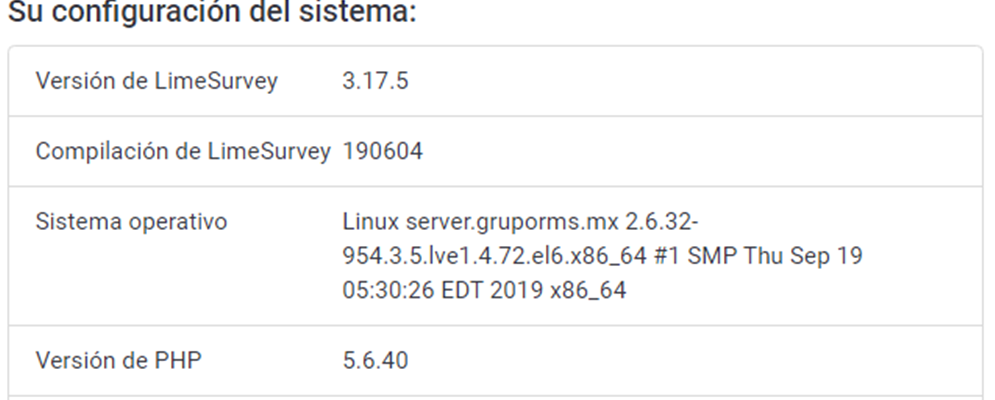Click the "Compilación de LimeSurvey" label
Viewport: 995px width, 400px height.
click(x=183, y=152)
